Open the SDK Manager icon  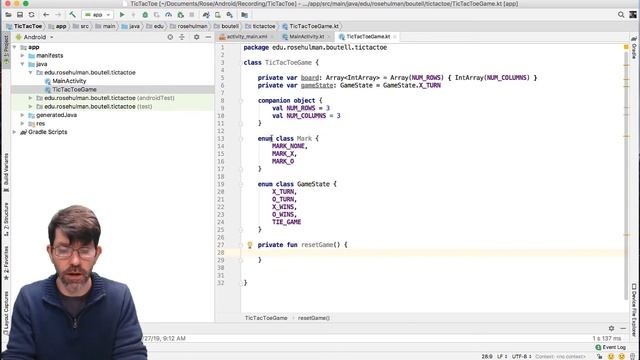tap(230, 15)
